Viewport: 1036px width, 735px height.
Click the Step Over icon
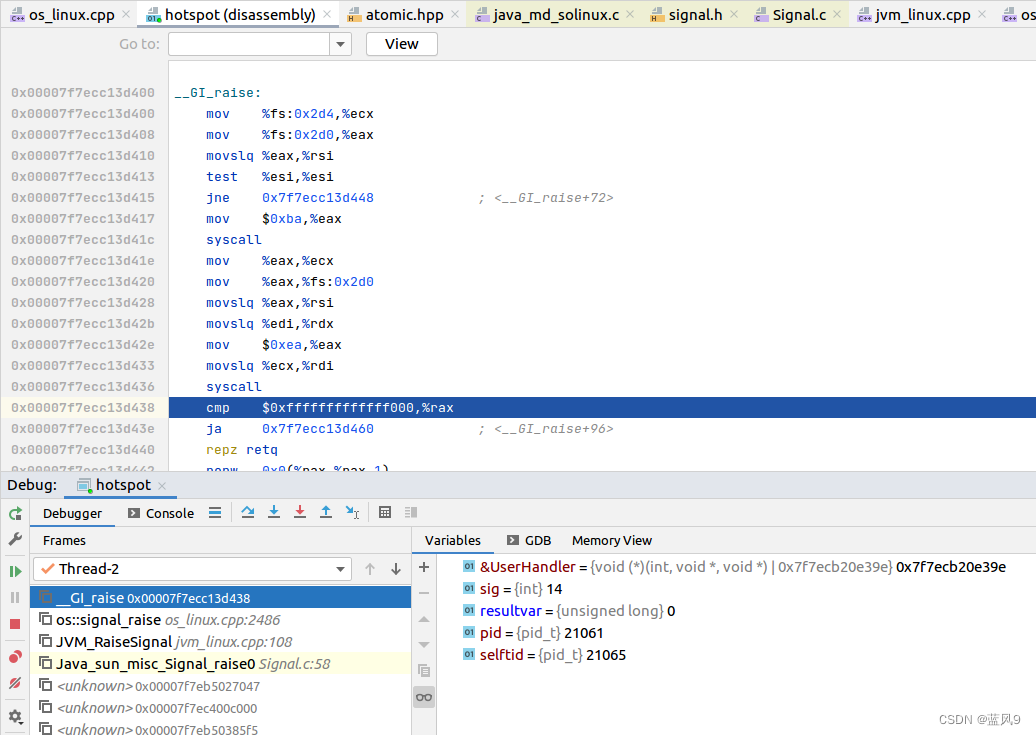click(248, 512)
